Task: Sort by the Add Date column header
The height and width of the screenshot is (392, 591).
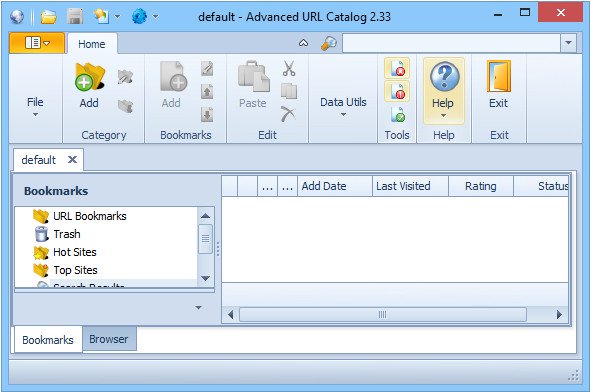Action: pyautogui.click(x=335, y=186)
